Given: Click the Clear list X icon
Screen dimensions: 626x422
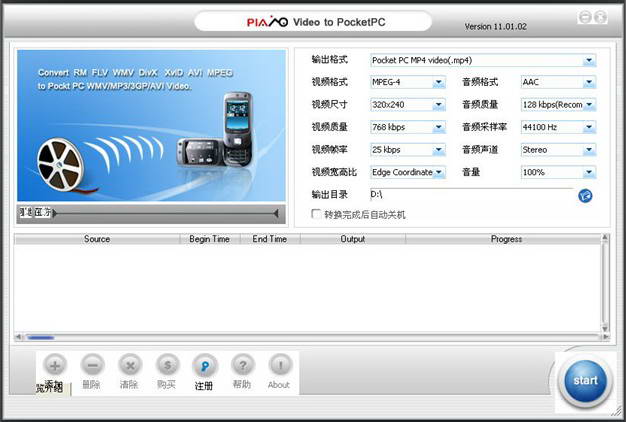Looking at the screenshot, I should [x=130, y=365].
